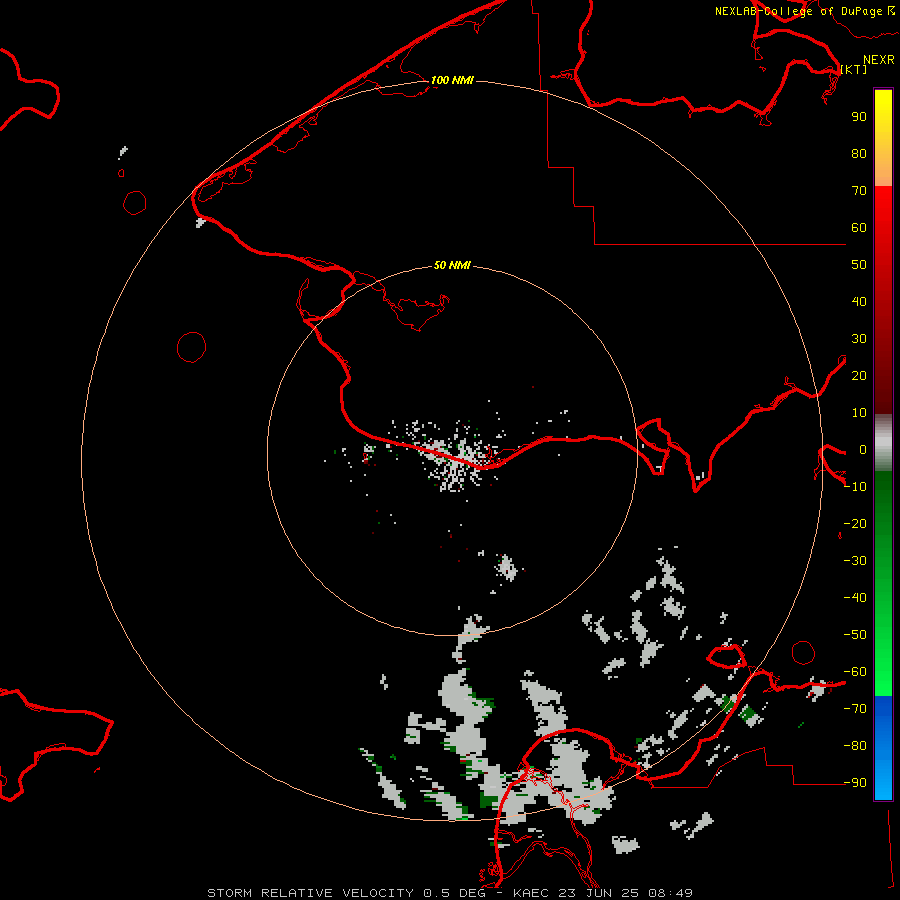Select the -90 knot scale value
This screenshot has height=900, width=900.
pos(855,783)
